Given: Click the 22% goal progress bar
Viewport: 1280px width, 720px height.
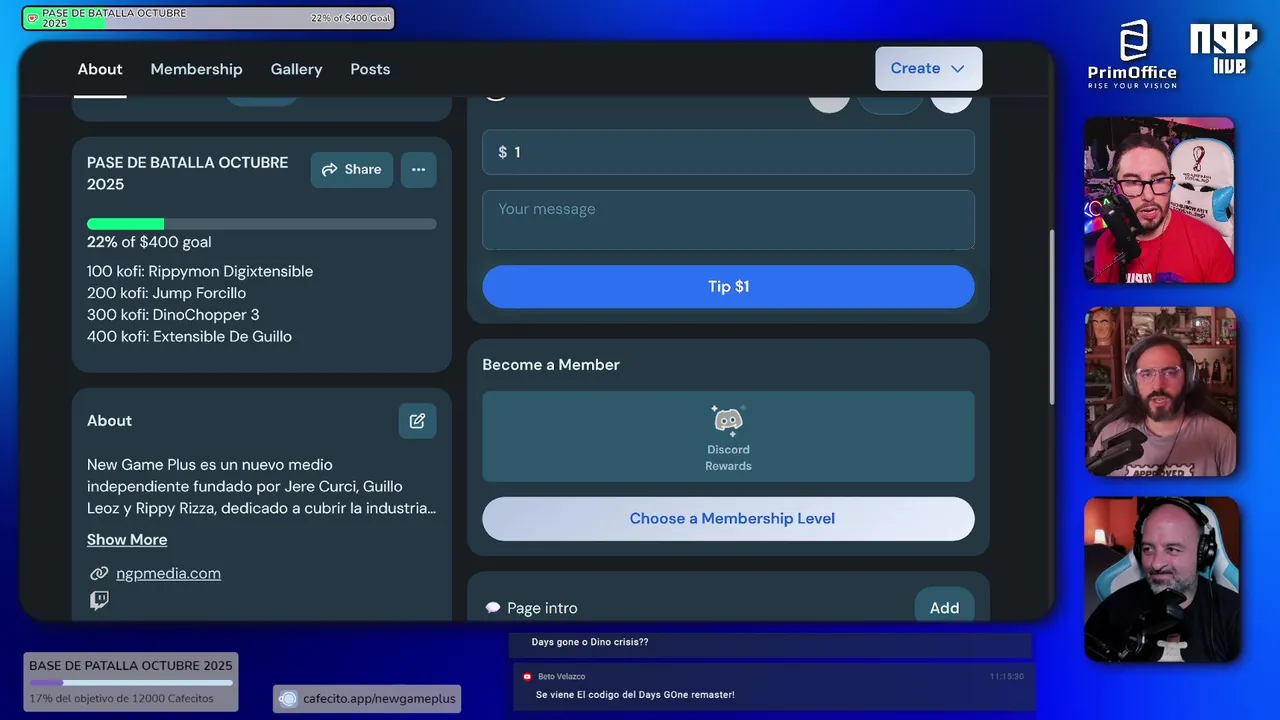Looking at the screenshot, I should click(262, 224).
